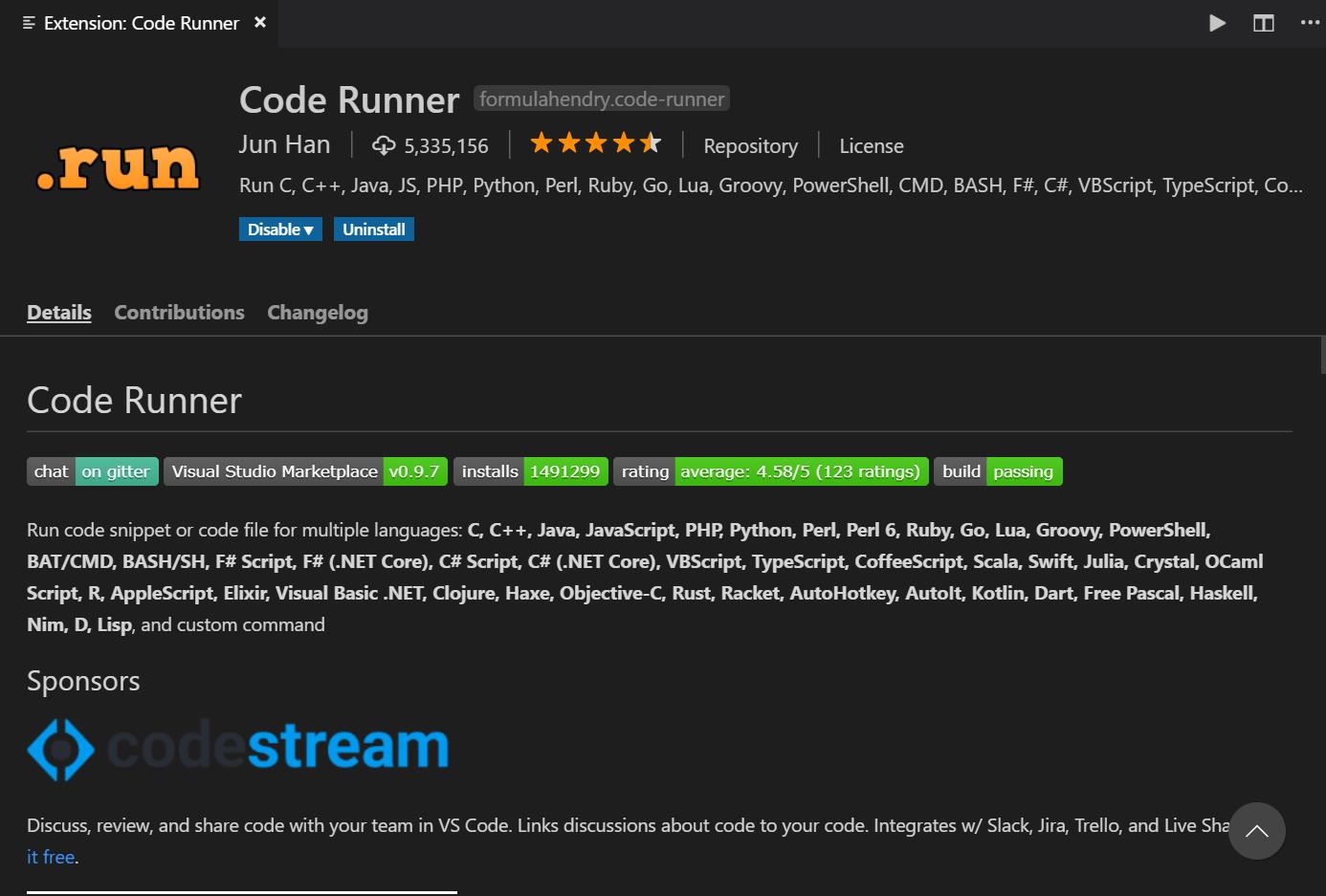
Task: Click the CodeStream sponsor logo
Action: coord(238,749)
